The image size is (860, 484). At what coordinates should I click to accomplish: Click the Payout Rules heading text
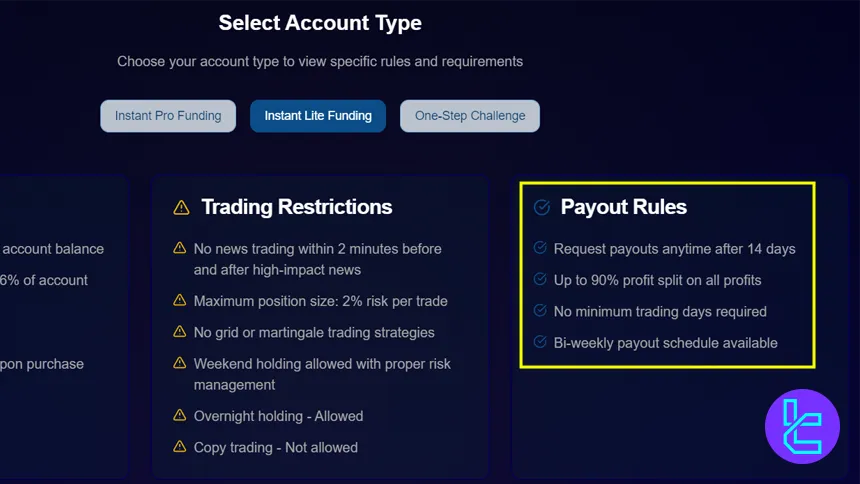coord(623,207)
